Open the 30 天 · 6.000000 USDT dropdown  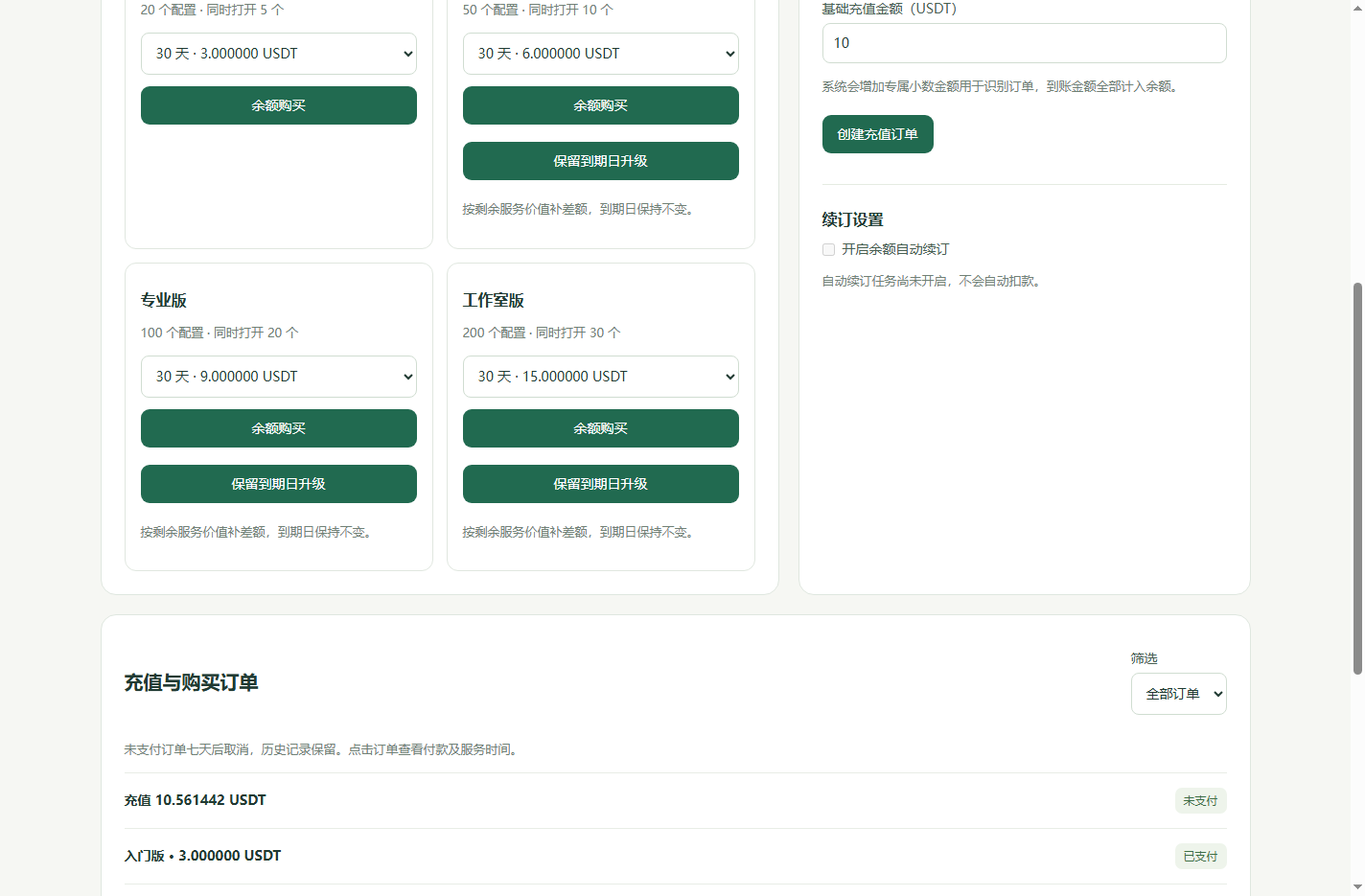(601, 54)
